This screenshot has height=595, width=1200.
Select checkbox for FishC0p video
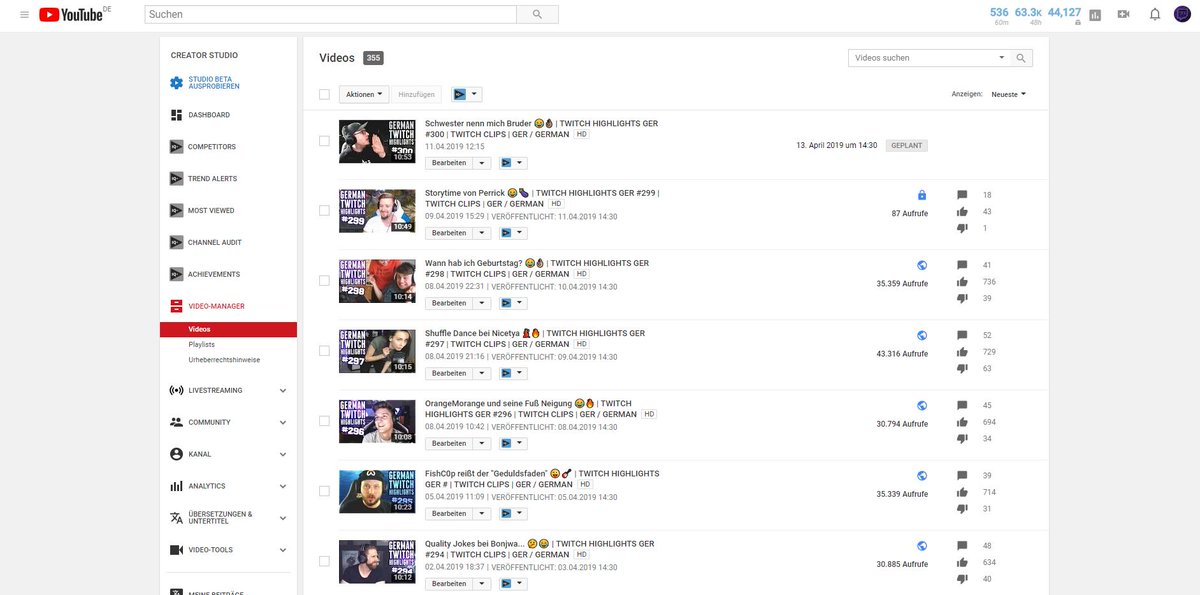coord(324,491)
